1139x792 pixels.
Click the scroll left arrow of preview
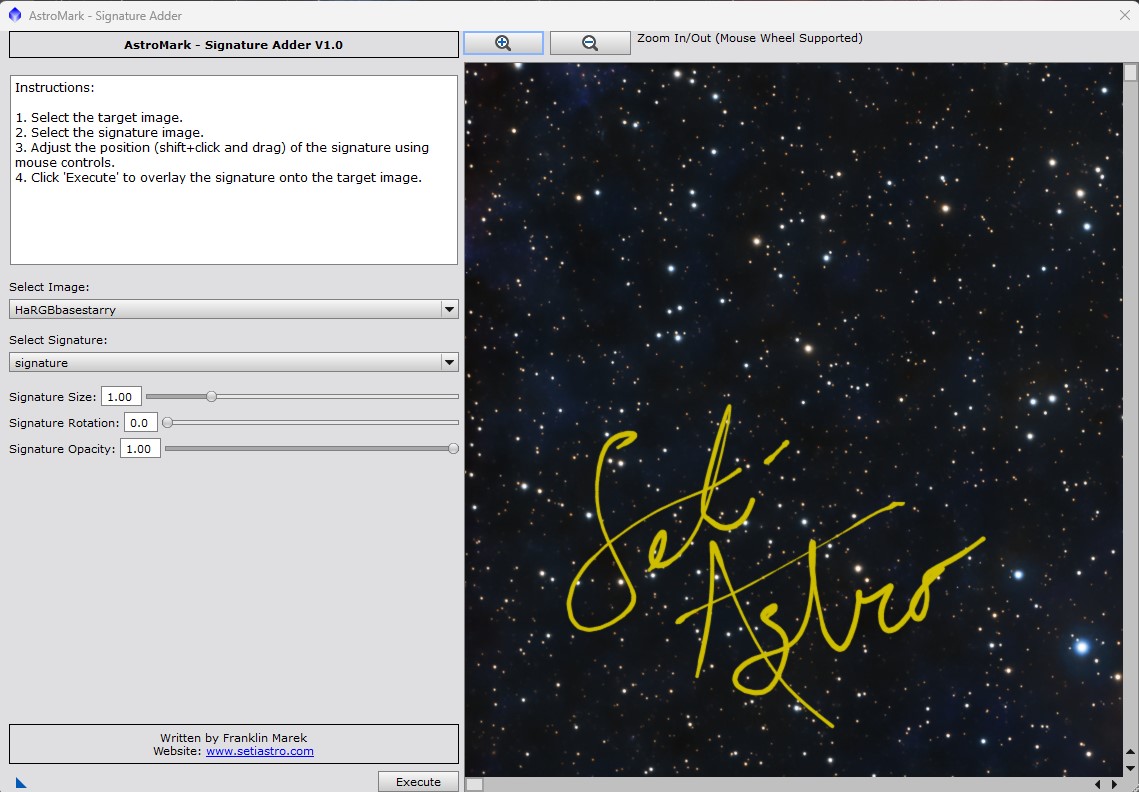(1098, 784)
